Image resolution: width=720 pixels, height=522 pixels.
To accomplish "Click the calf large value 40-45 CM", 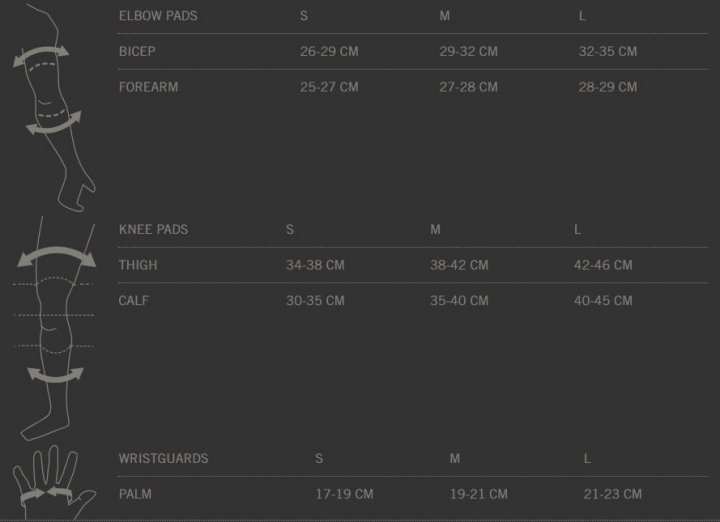I will 603,301.
